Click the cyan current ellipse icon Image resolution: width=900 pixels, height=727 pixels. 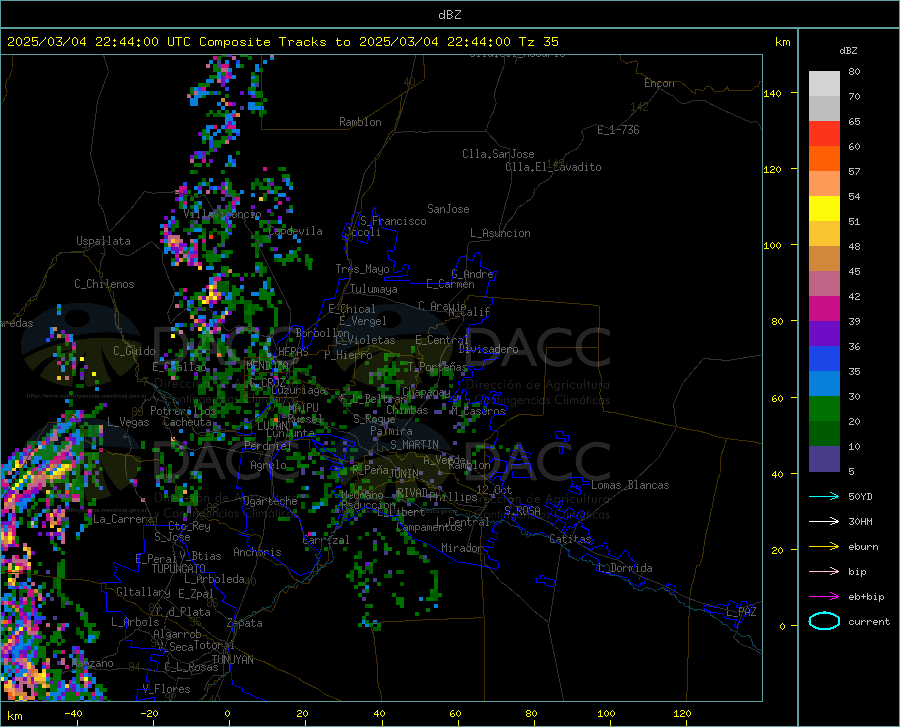[x=824, y=621]
